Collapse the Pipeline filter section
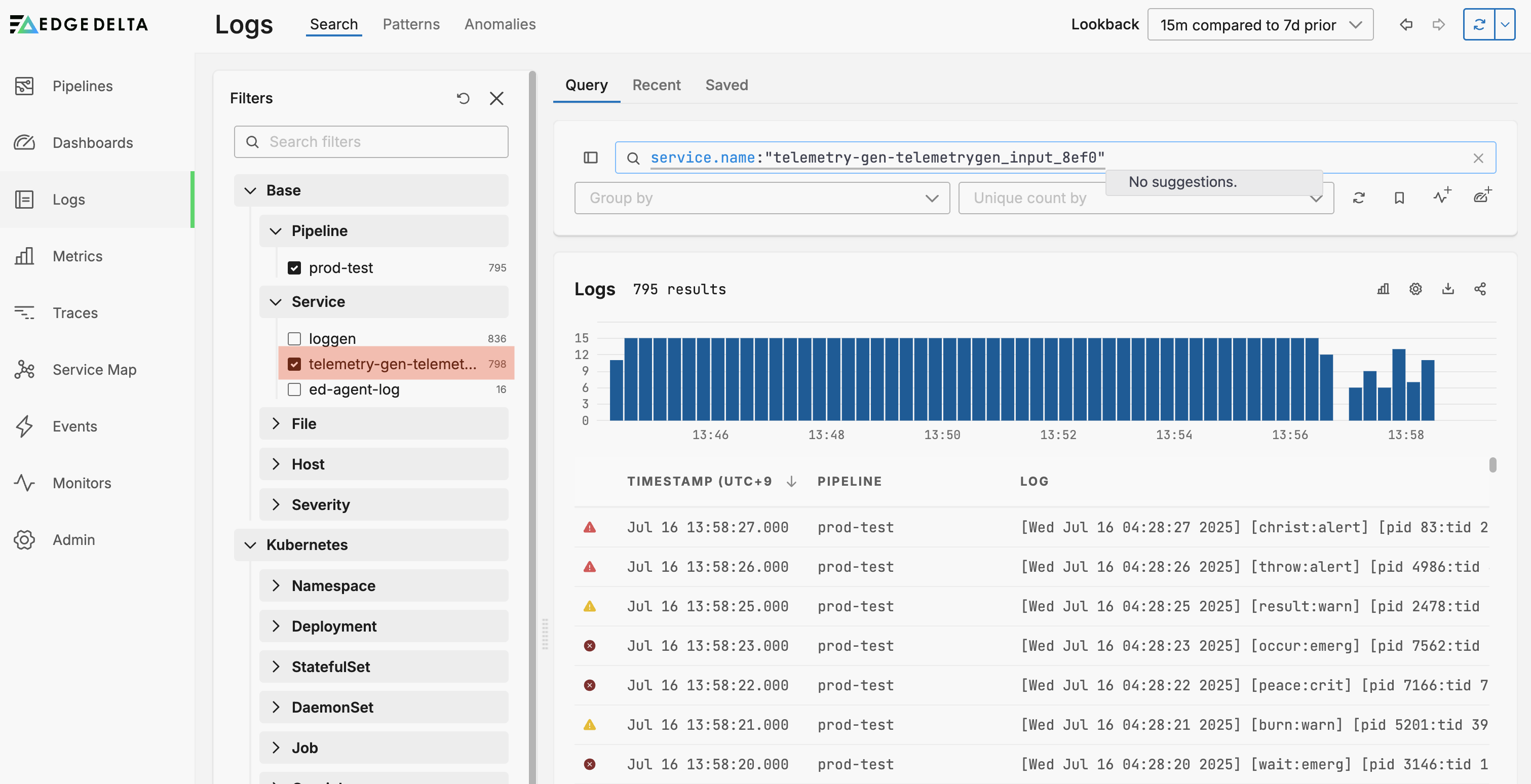 (x=384, y=231)
